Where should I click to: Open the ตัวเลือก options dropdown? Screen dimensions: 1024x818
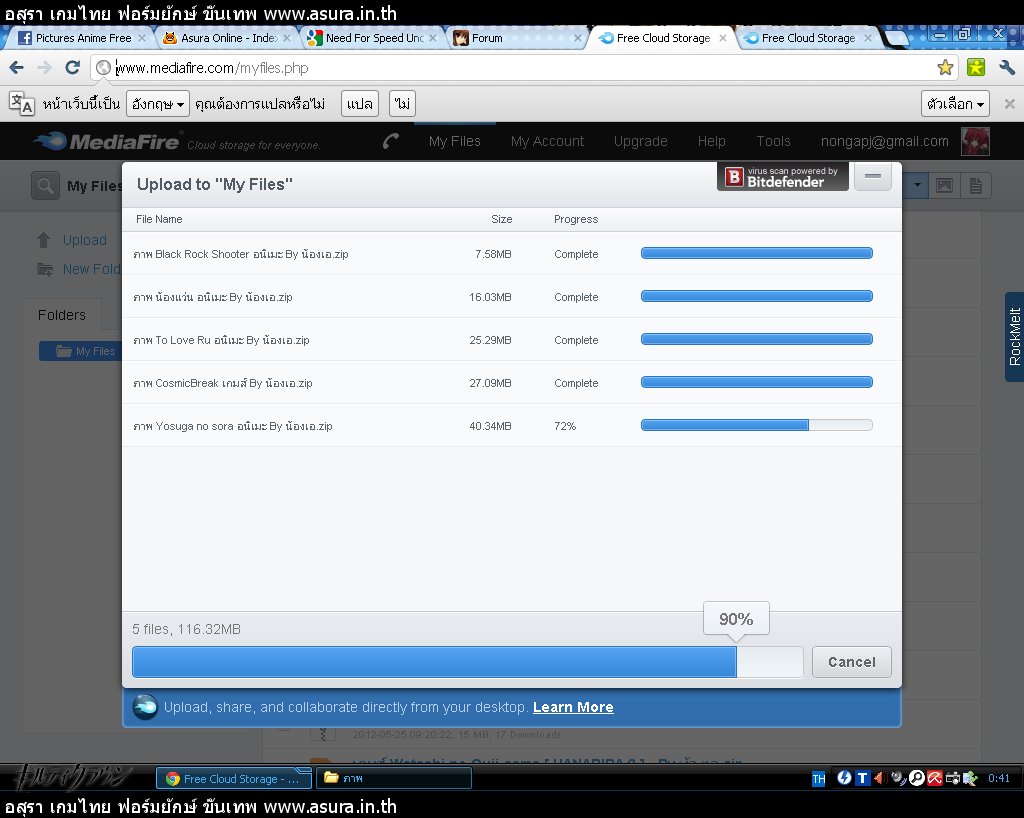(x=956, y=104)
